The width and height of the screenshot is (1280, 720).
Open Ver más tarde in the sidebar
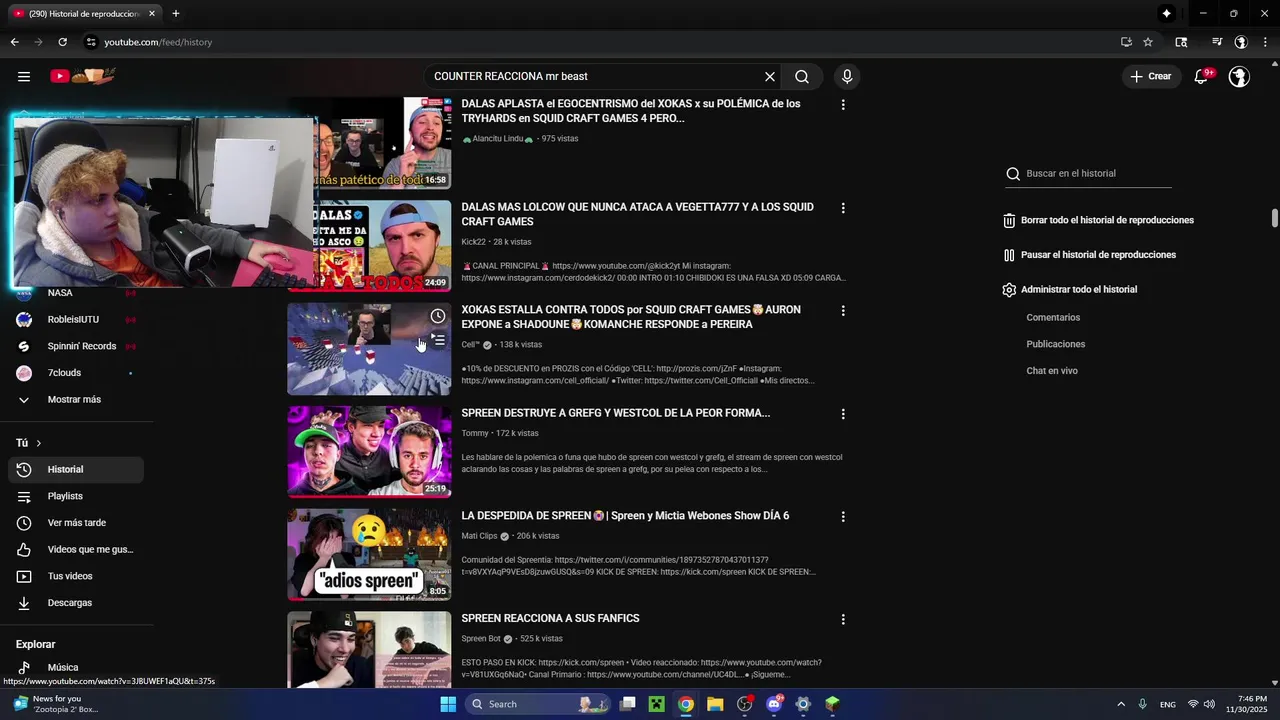76,523
